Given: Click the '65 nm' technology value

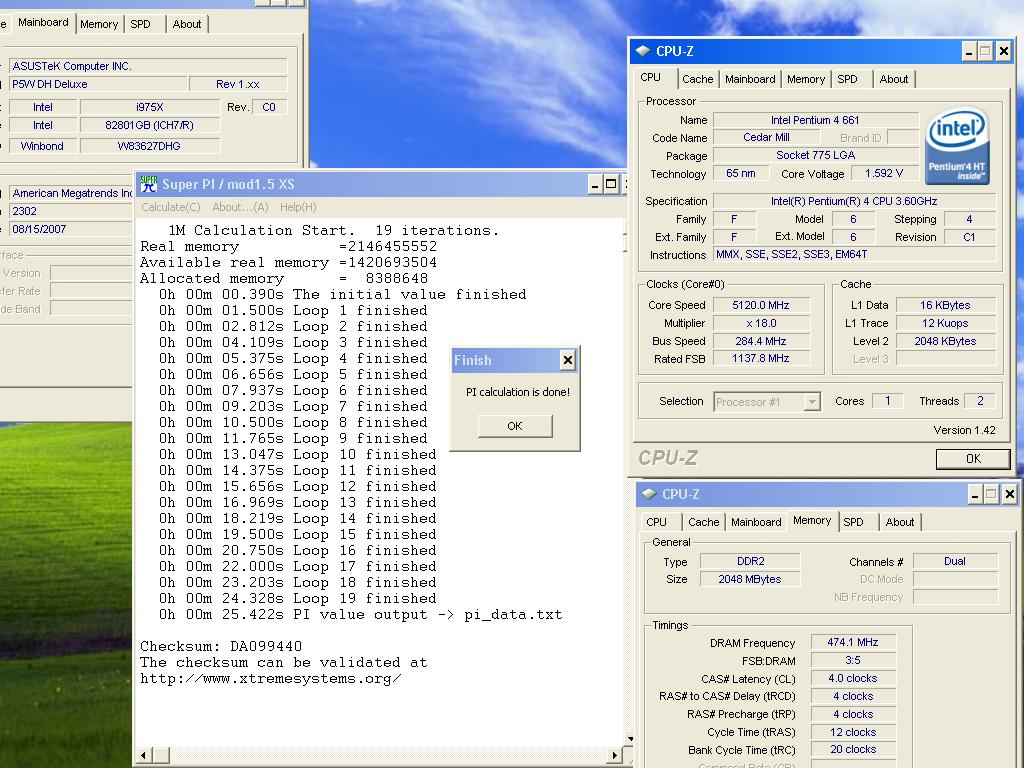Looking at the screenshot, I should pos(741,174).
